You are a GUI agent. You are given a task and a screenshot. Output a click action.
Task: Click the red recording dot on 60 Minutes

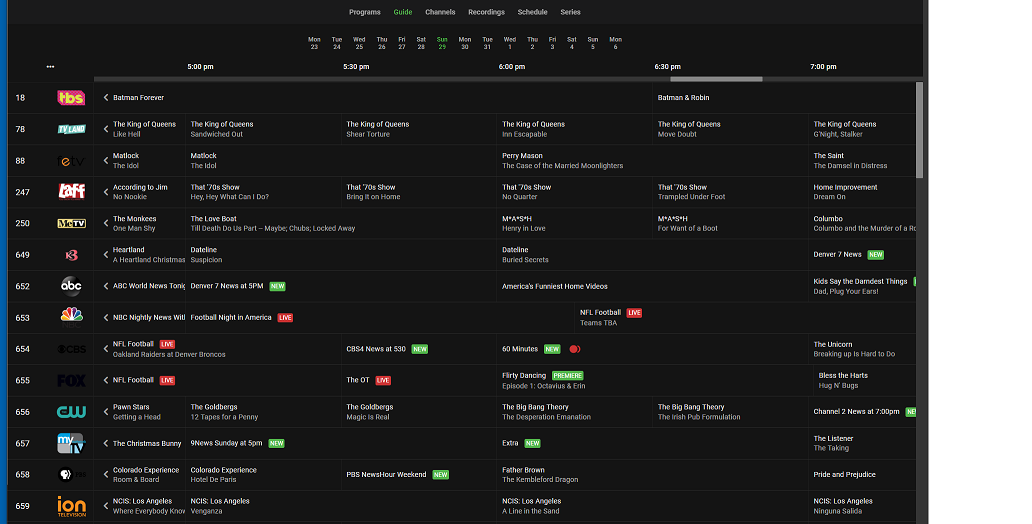tap(574, 349)
